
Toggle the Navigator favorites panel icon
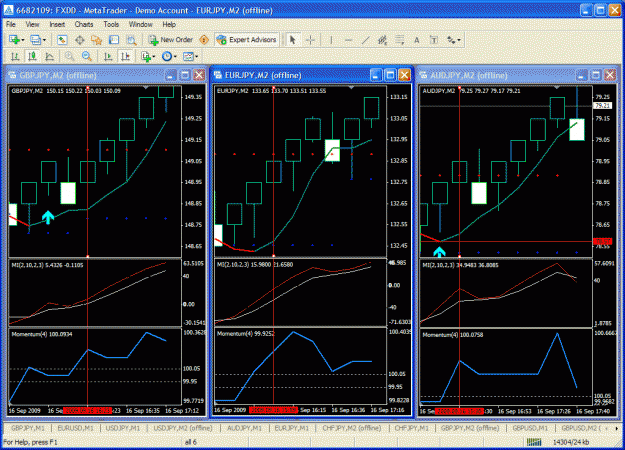[96, 40]
